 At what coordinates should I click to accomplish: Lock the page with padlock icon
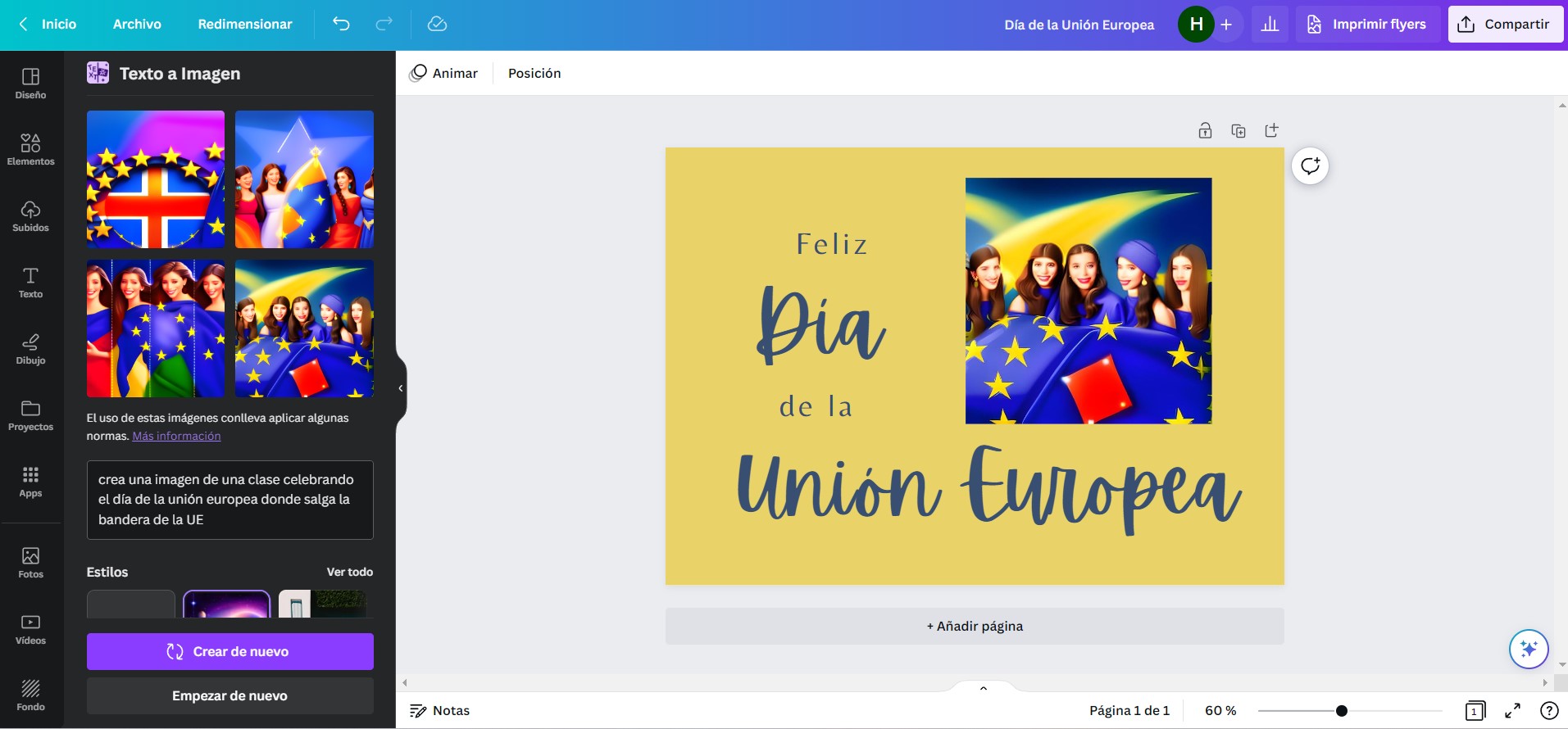(1205, 130)
